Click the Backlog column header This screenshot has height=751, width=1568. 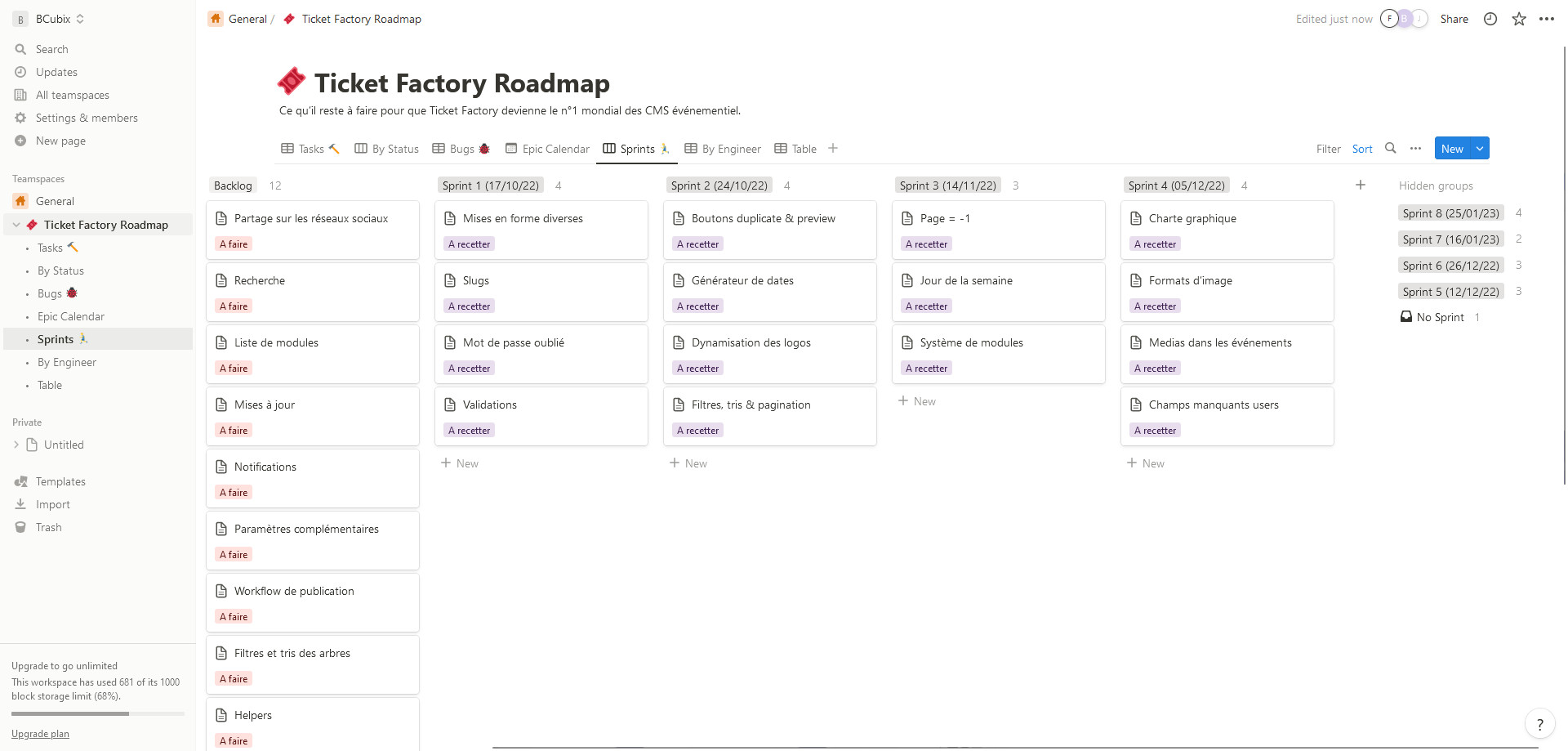click(233, 186)
